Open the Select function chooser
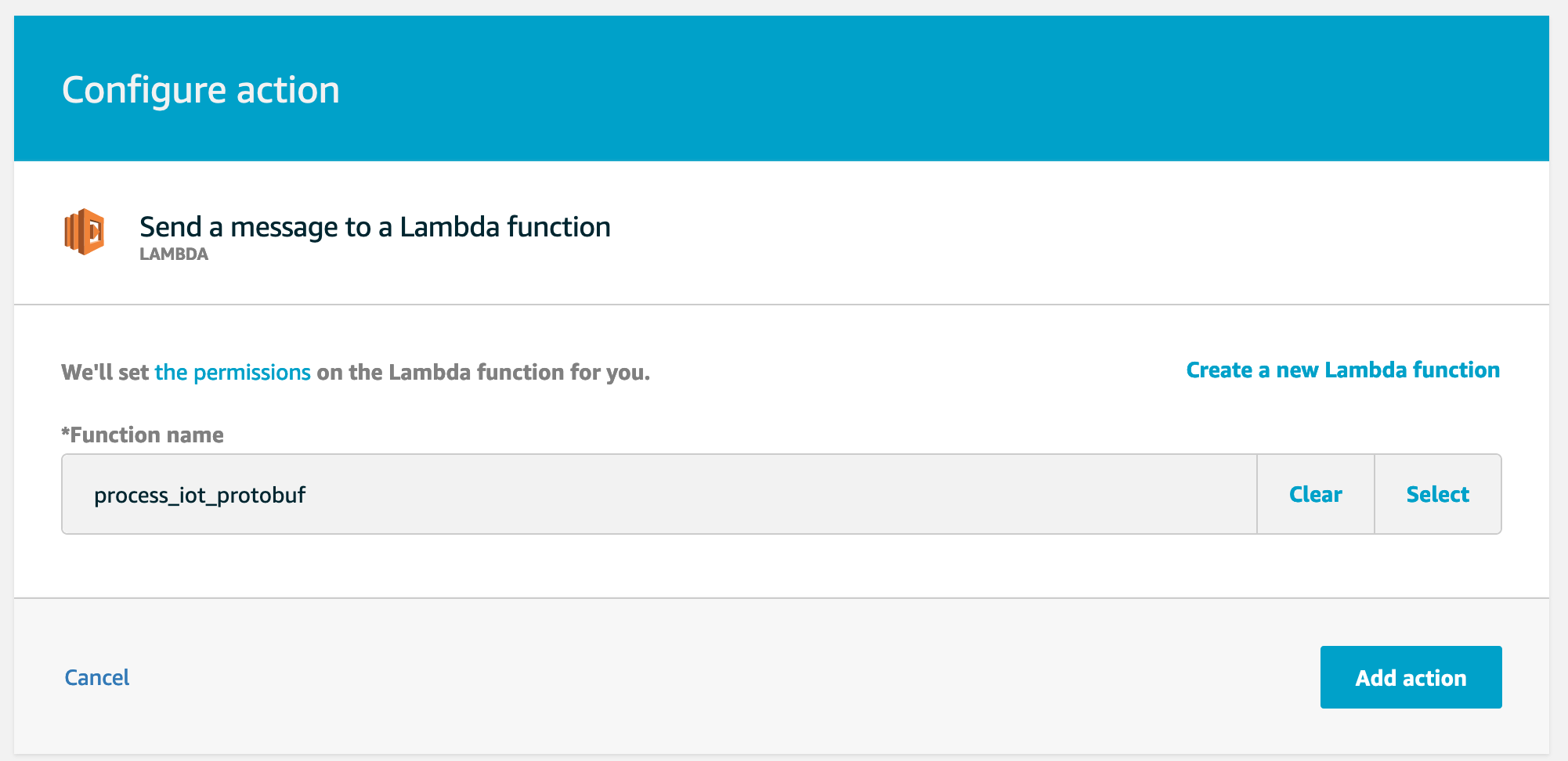The width and height of the screenshot is (1568, 761). coord(1437,495)
